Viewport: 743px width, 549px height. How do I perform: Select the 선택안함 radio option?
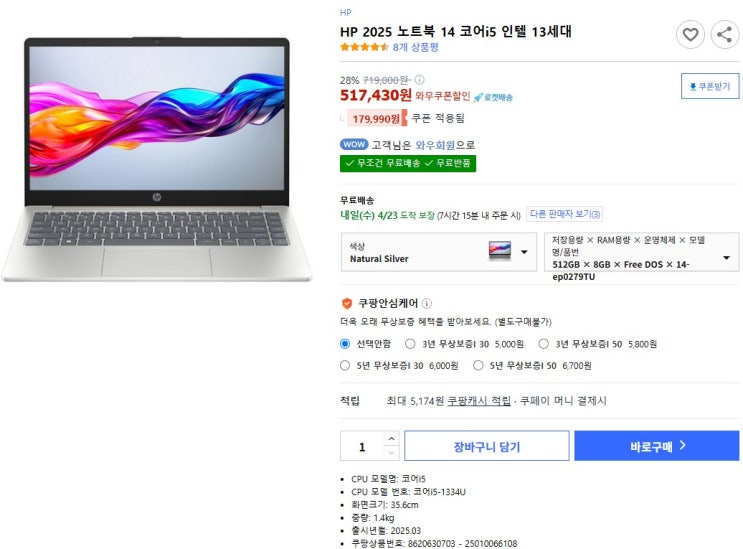tap(345, 344)
